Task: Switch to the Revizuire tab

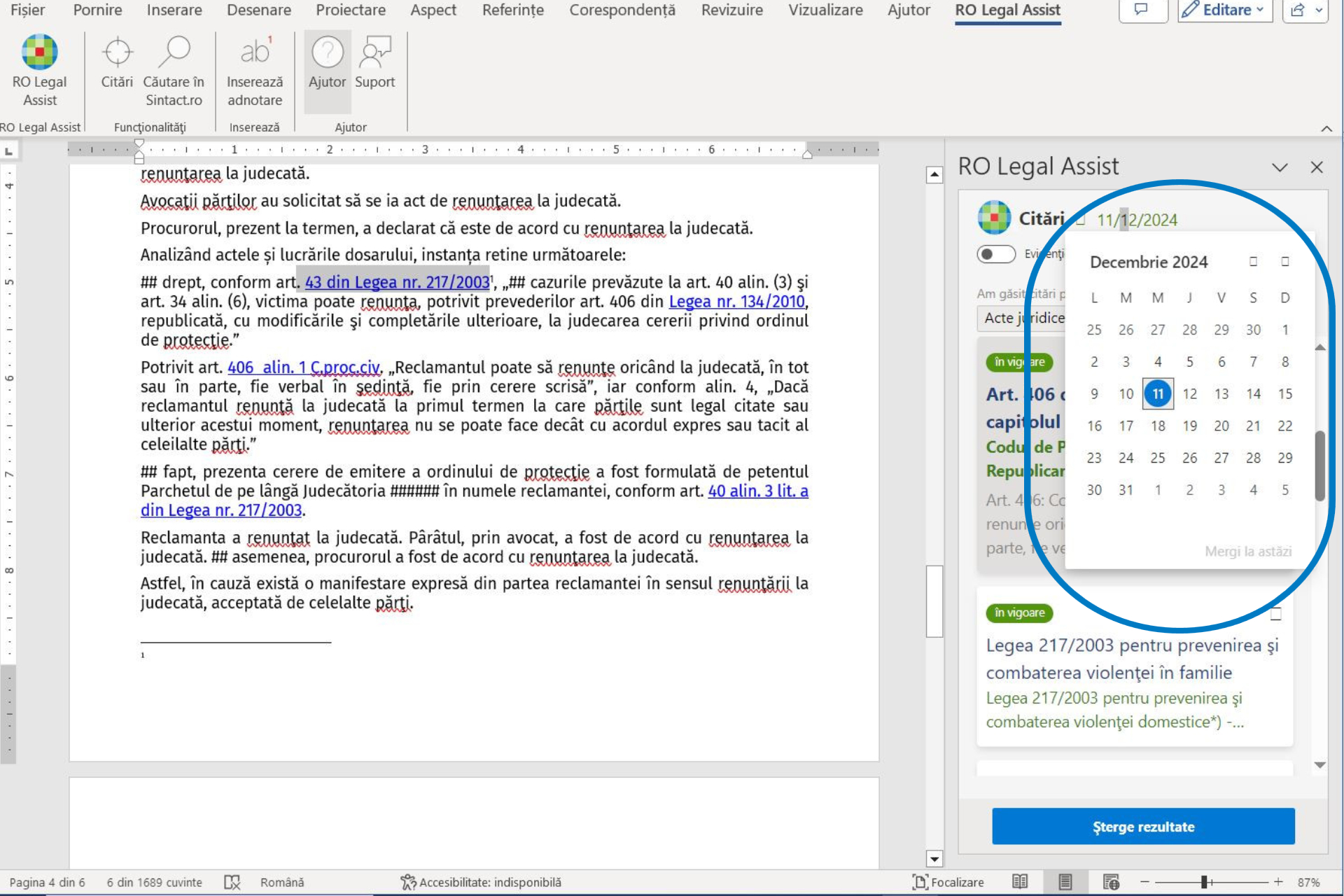Action: click(x=731, y=10)
